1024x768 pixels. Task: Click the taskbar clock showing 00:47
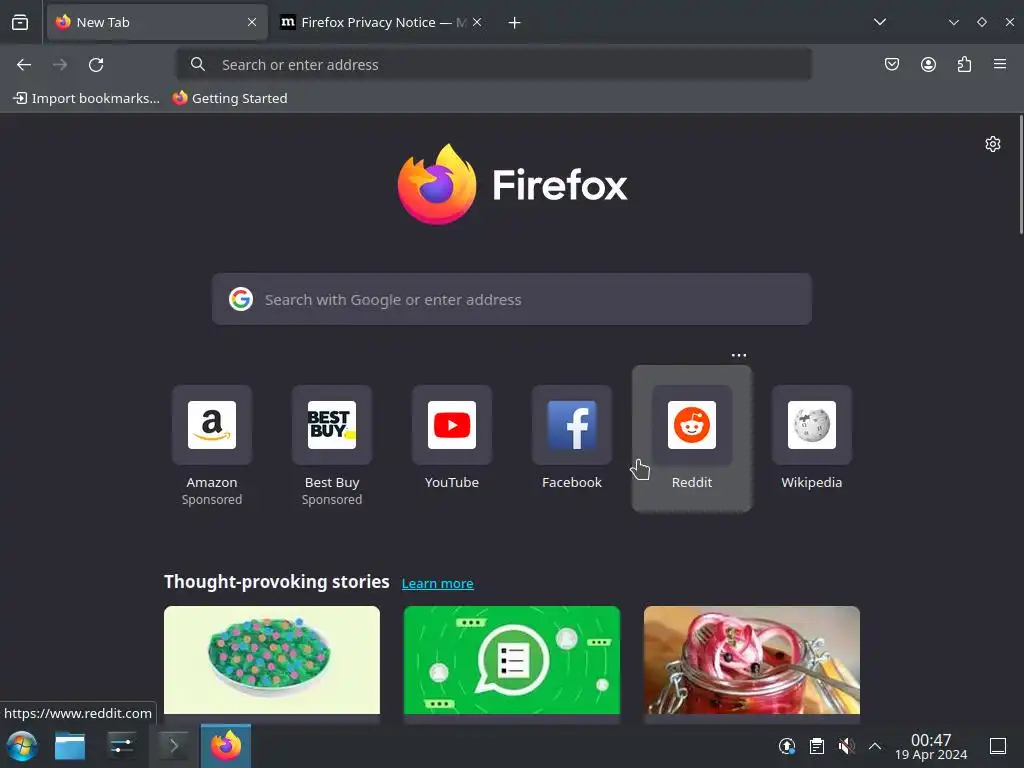coord(931,746)
